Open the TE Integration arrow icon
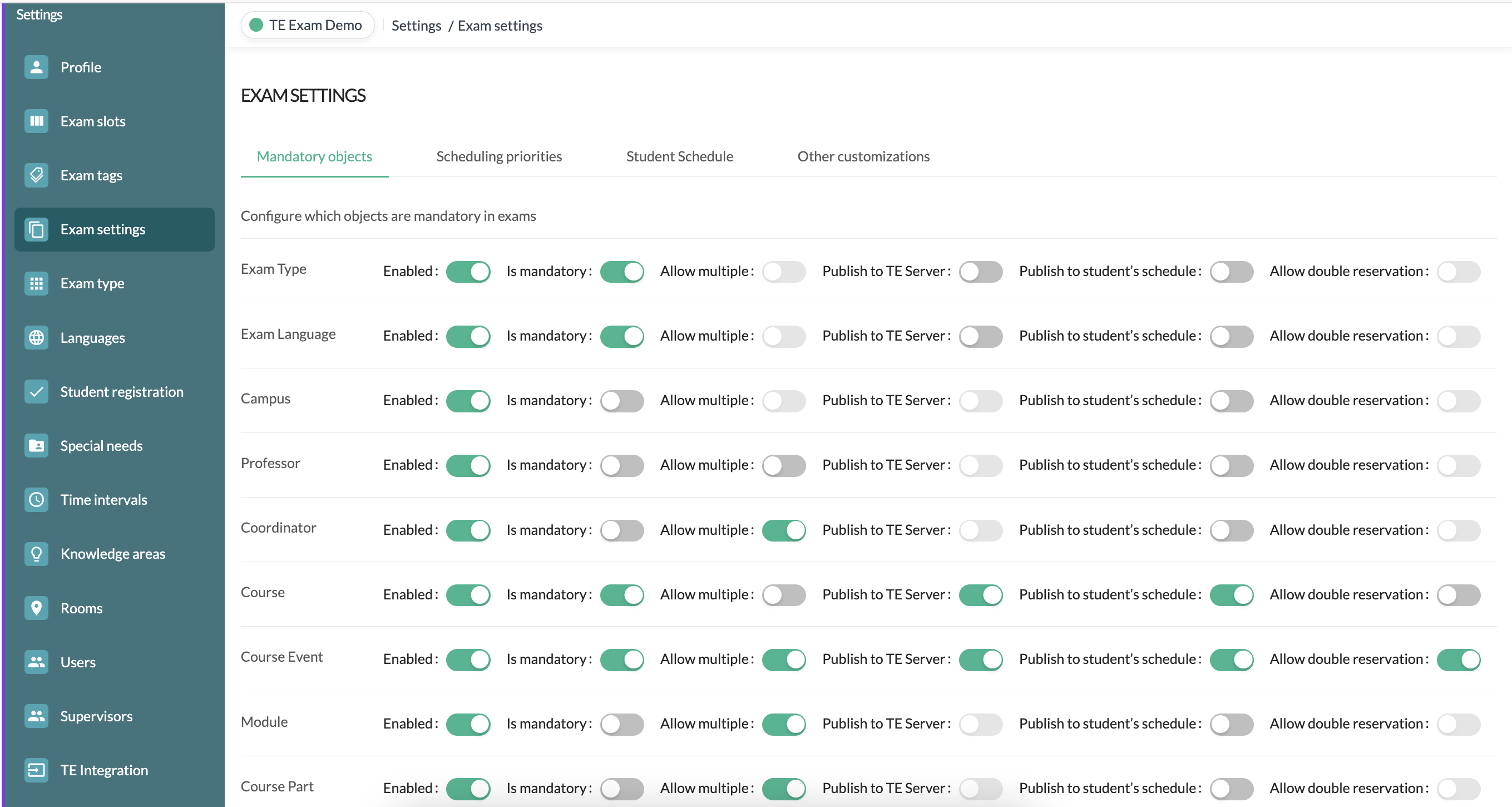 click(x=36, y=770)
